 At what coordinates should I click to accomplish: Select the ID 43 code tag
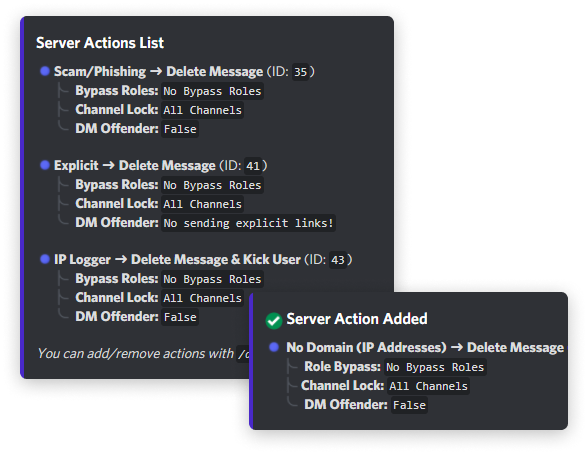point(338,260)
